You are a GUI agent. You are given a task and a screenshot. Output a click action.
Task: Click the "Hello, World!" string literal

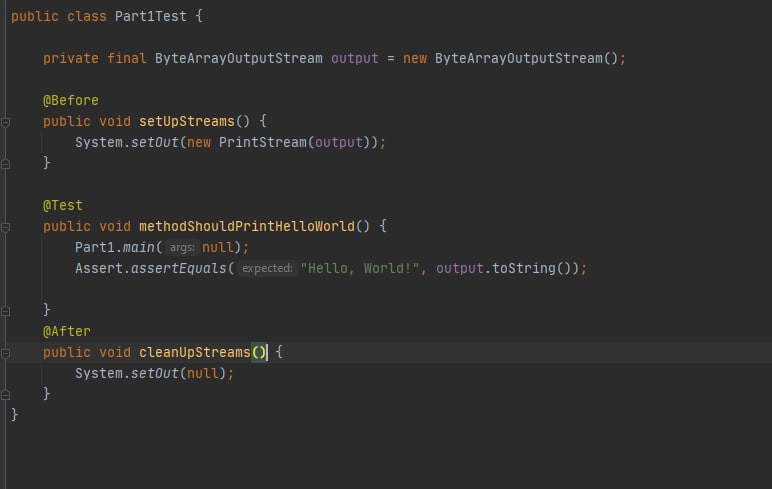pyautogui.click(x=359, y=268)
